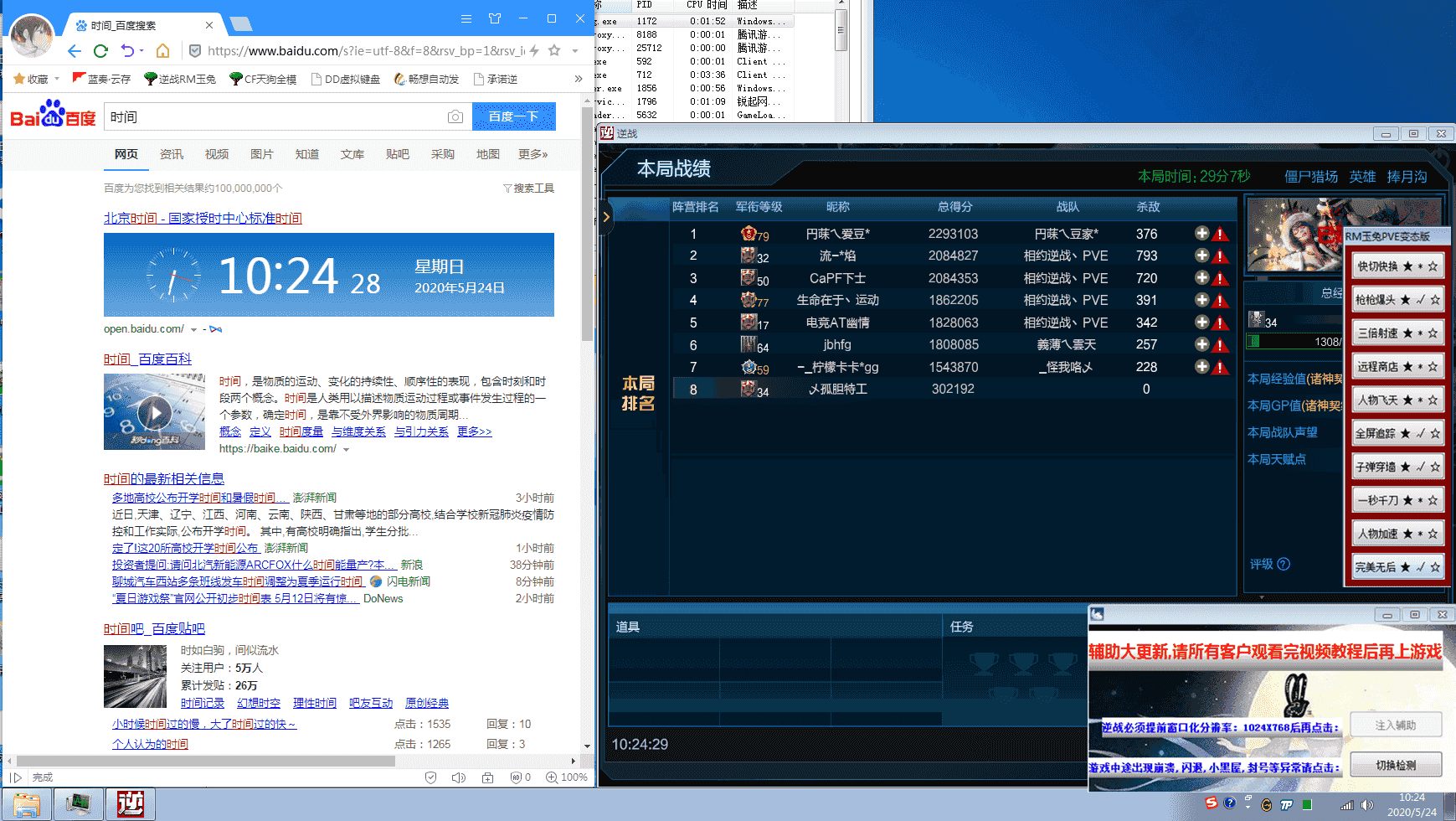
Task: Switch to the 贴吧 search tab
Action: click(x=398, y=154)
